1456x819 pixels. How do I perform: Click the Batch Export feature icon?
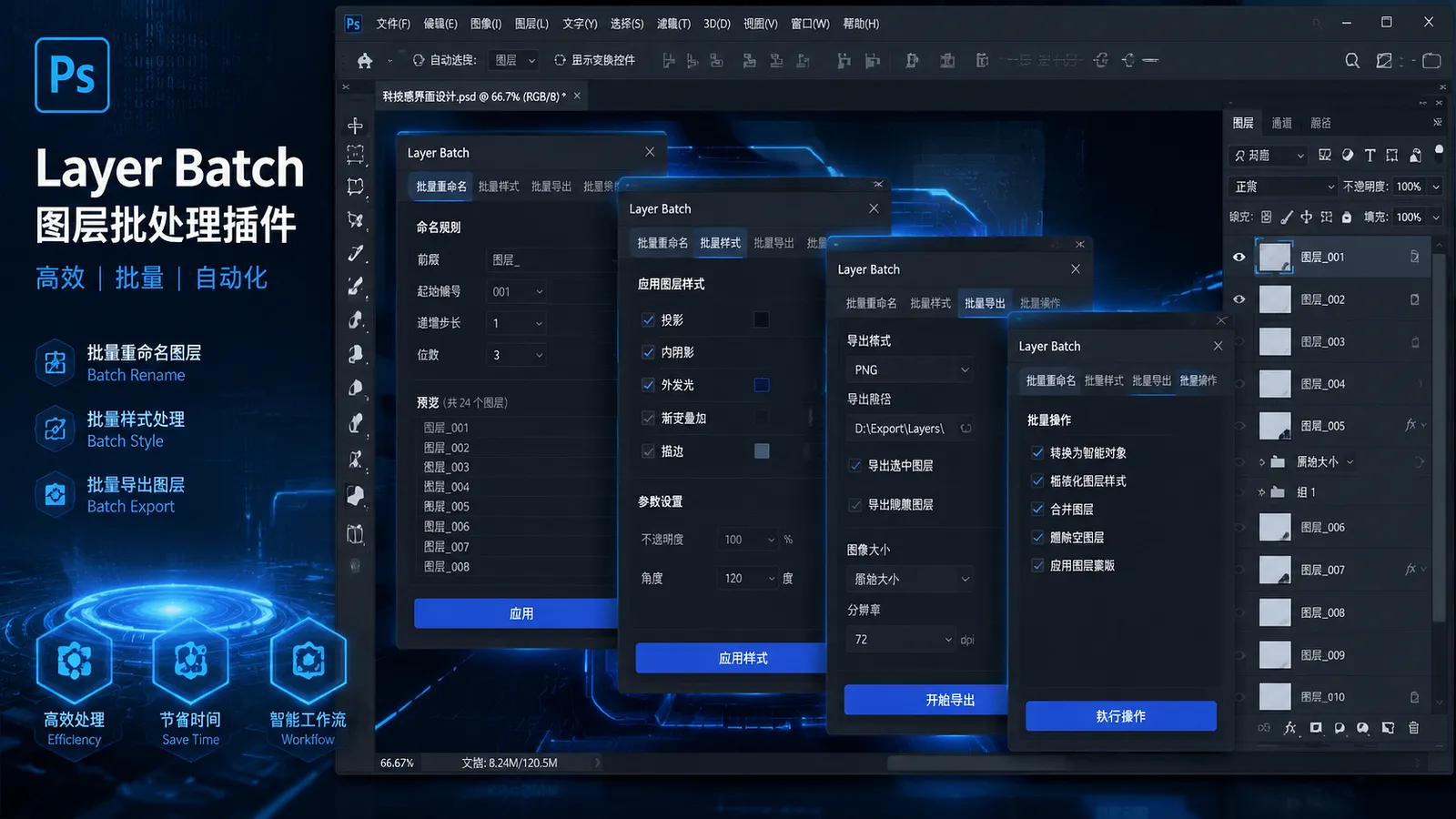pyautogui.click(x=56, y=494)
